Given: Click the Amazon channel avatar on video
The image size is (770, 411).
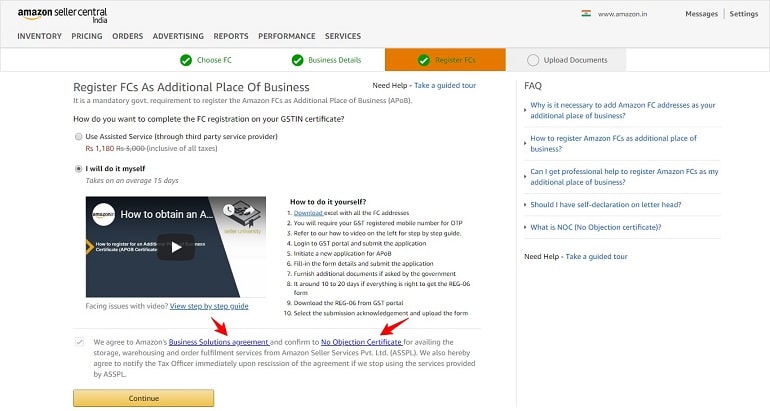Looking at the screenshot, I should [x=104, y=215].
